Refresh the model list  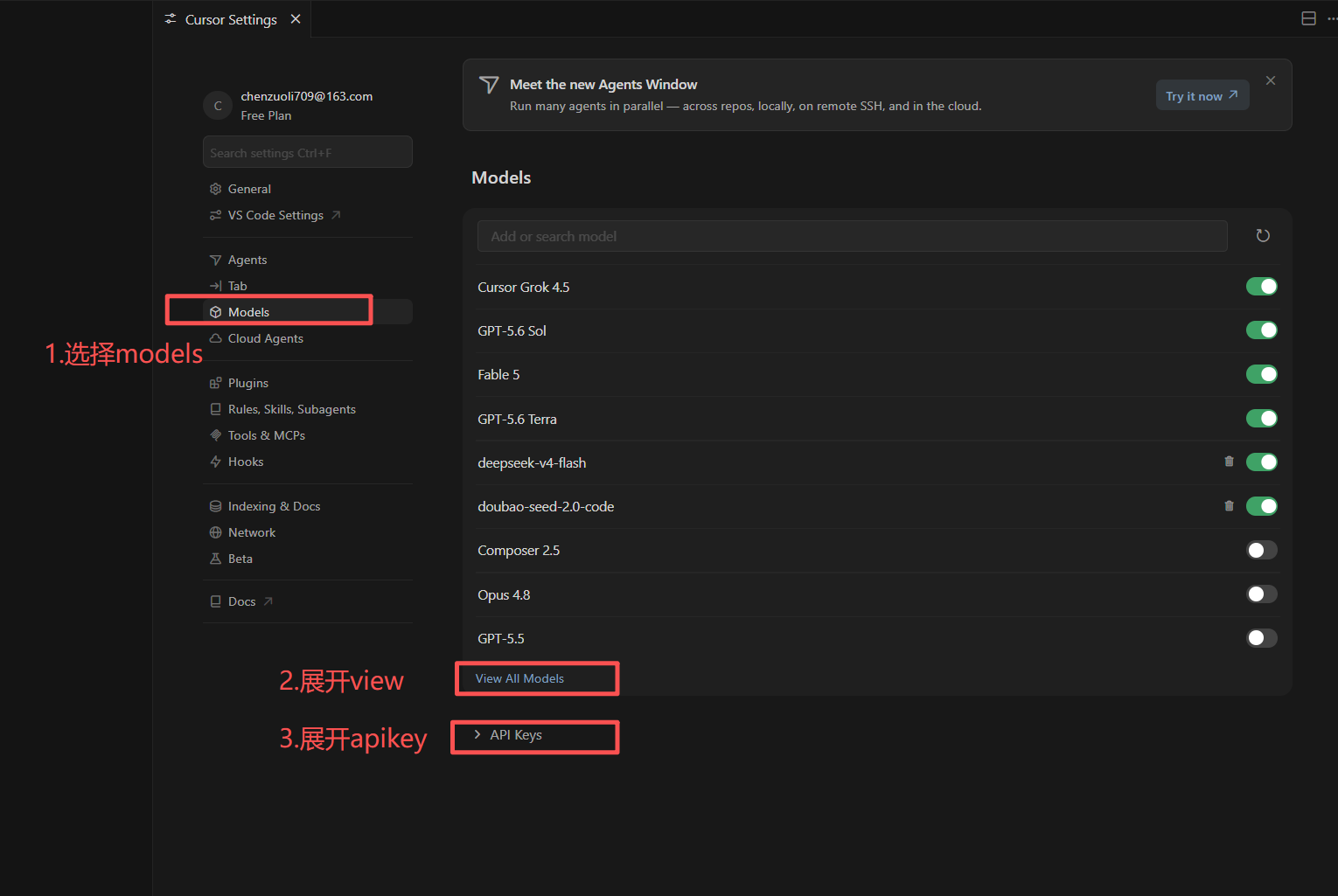[x=1263, y=236]
